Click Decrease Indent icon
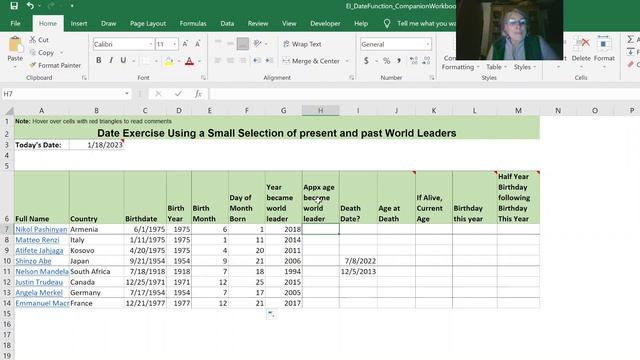Image resolution: width=640 pixels, height=360 pixels. [257, 60]
